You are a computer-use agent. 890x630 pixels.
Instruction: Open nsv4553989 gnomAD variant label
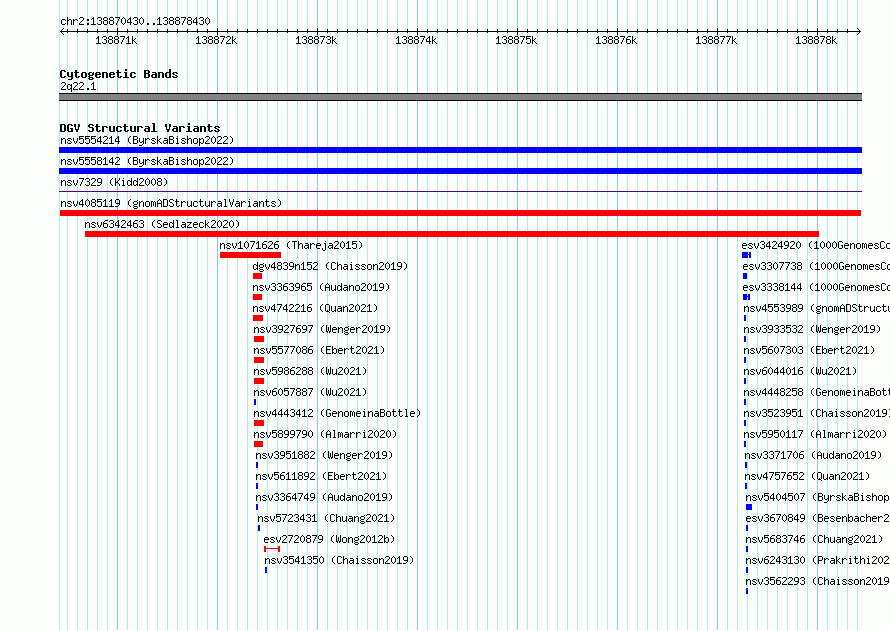click(817, 308)
